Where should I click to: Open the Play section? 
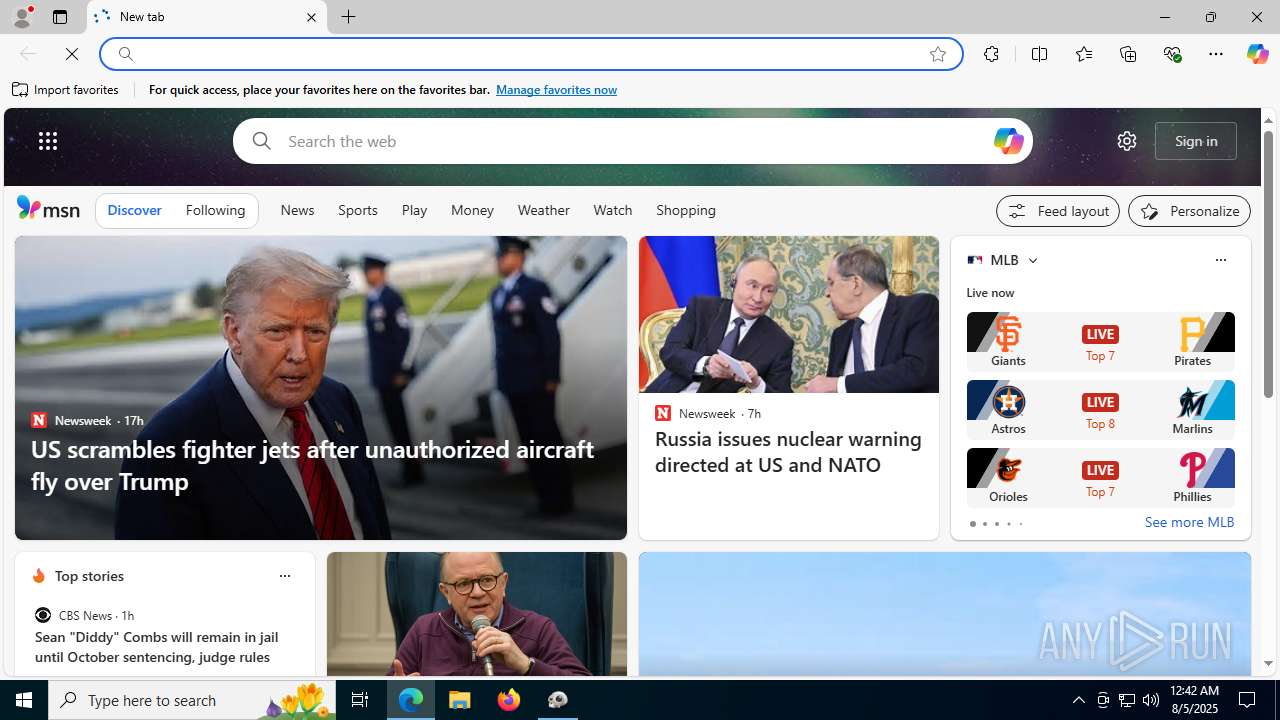point(414,211)
